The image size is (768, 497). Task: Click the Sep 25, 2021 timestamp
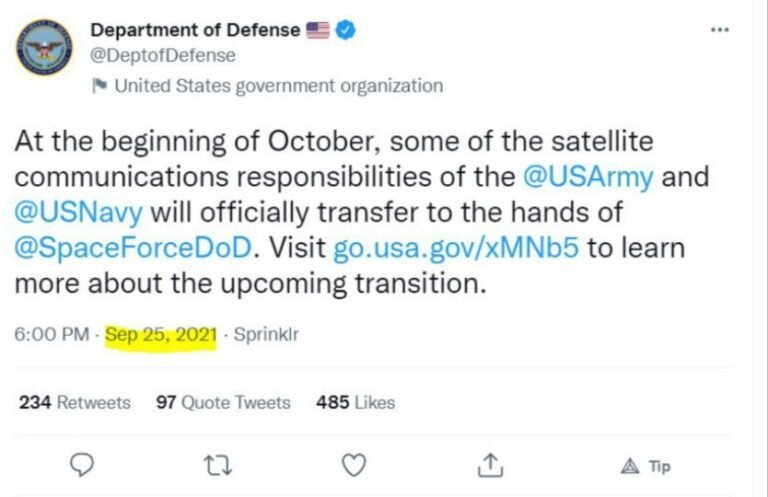161,335
